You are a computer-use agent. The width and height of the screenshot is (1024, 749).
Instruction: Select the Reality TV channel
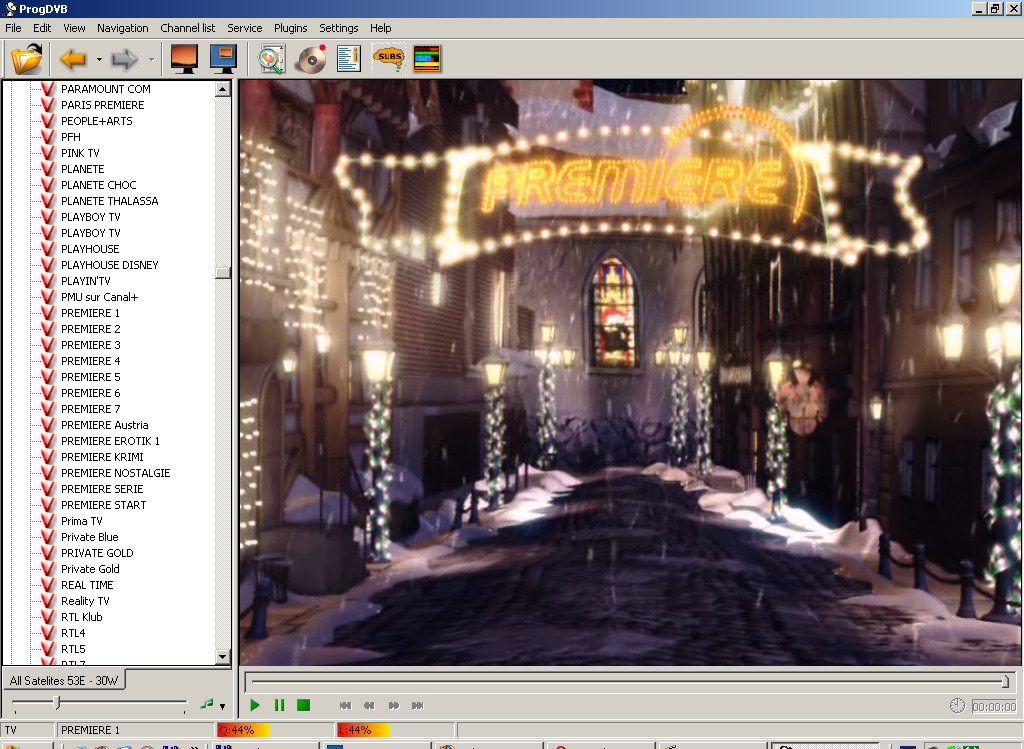[x=85, y=601]
